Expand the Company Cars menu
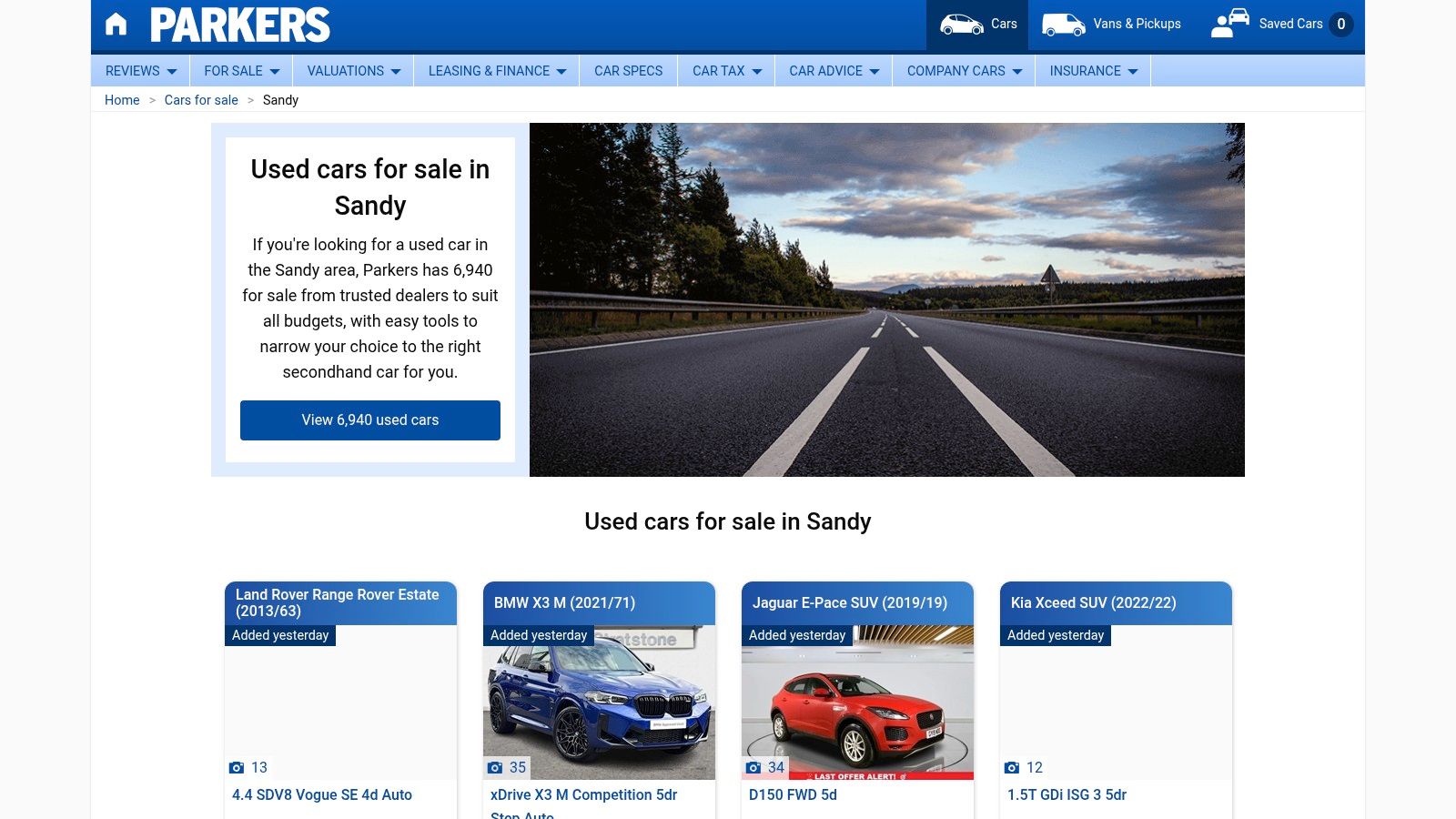This screenshot has width=1456, height=819. point(964,71)
